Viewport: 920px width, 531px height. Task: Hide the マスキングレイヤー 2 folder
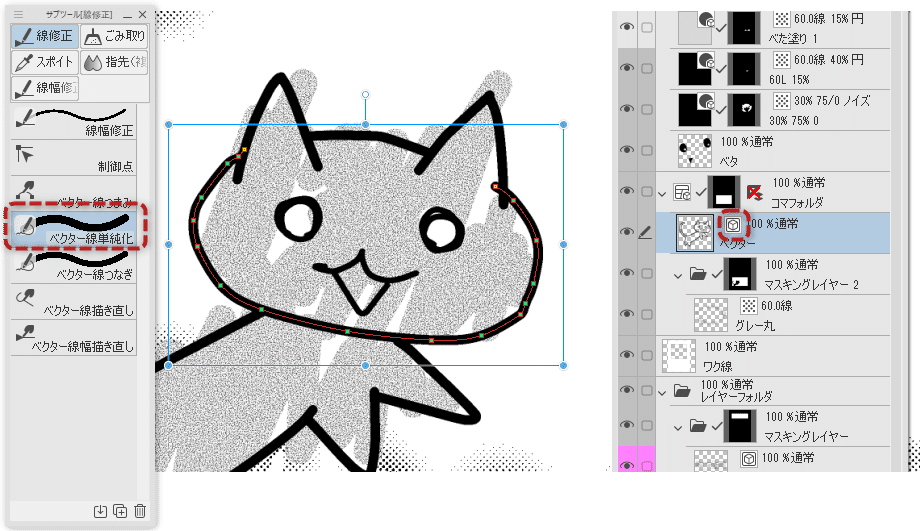627,273
